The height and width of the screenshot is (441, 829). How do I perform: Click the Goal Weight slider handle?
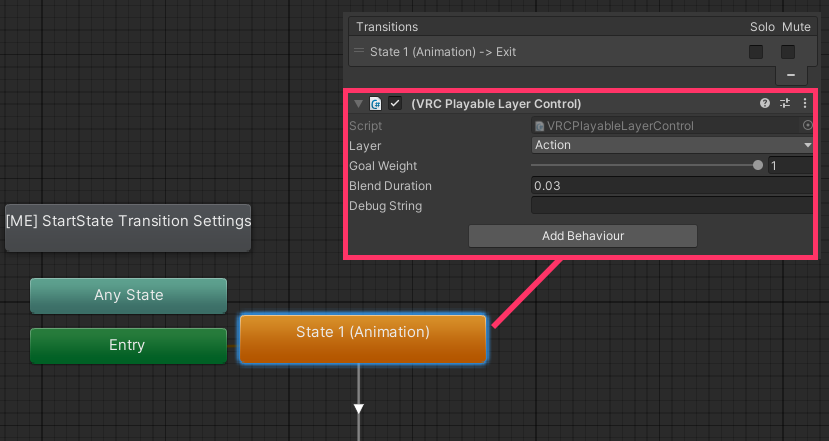pos(757,166)
